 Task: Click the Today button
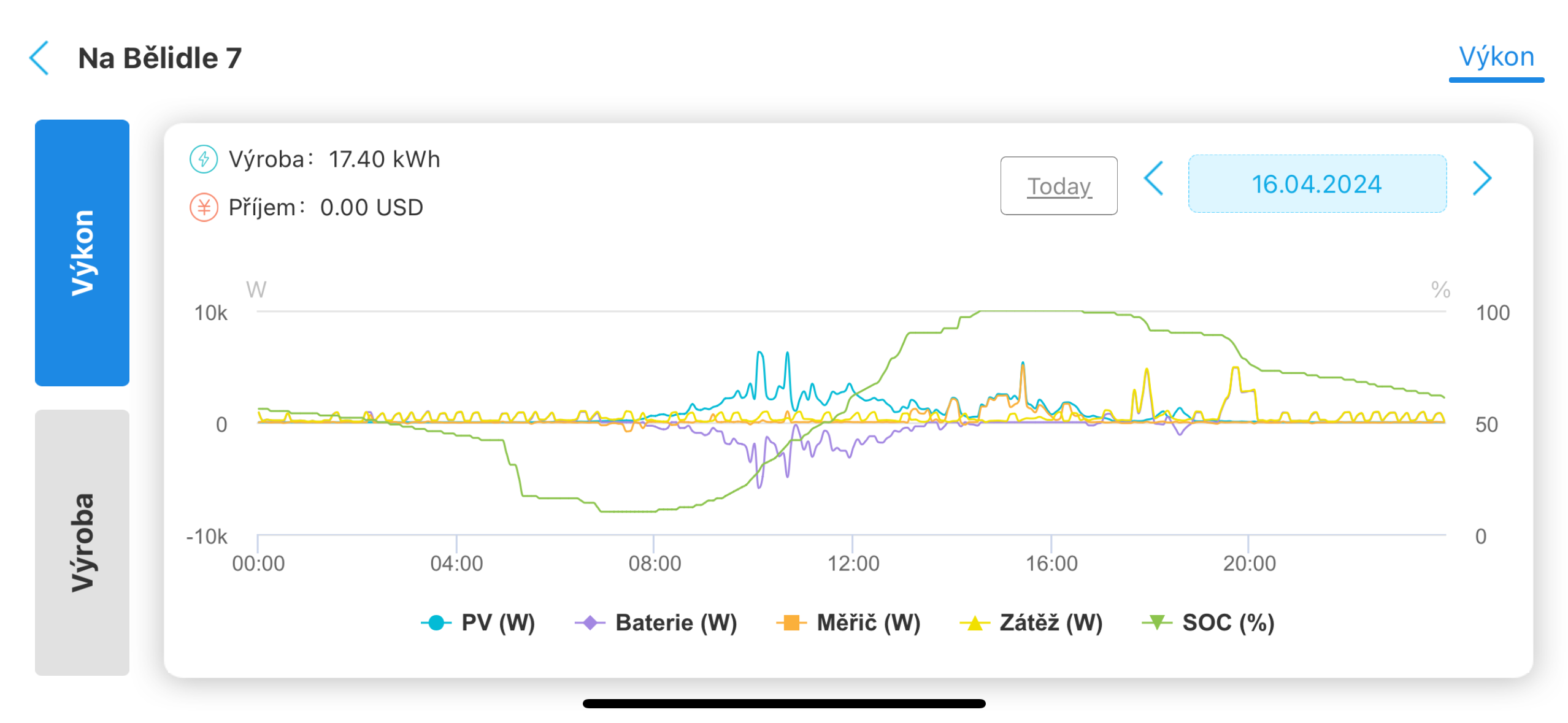pos(1058,186)
